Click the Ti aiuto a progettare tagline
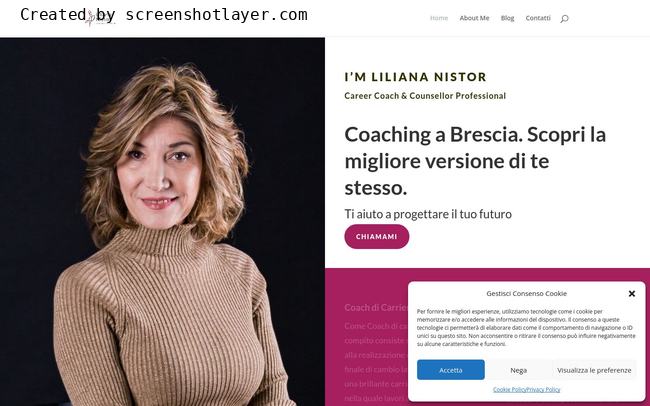The image size is (650, 406). (x=428, y=214)
